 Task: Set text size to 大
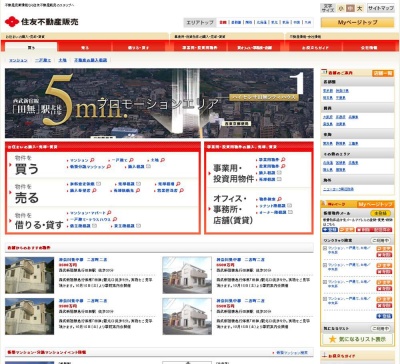click(359, 8)
